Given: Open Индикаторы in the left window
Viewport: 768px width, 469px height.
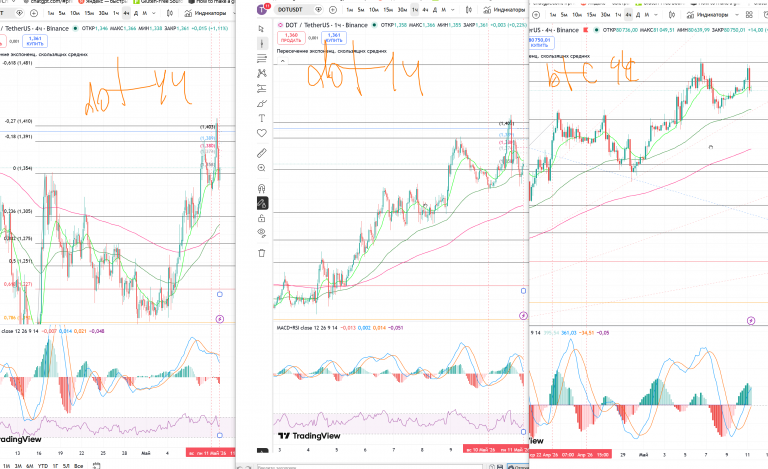Looking at the screenshot, I should pos(206,13).
